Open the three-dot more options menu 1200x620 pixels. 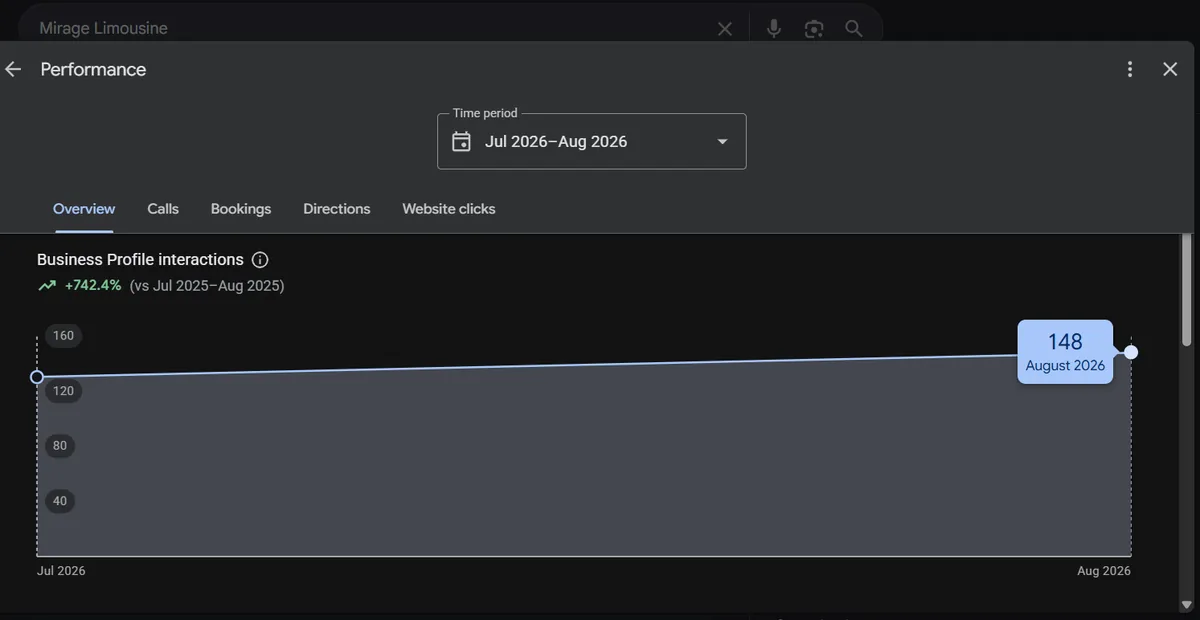(x=1130, y=69)
